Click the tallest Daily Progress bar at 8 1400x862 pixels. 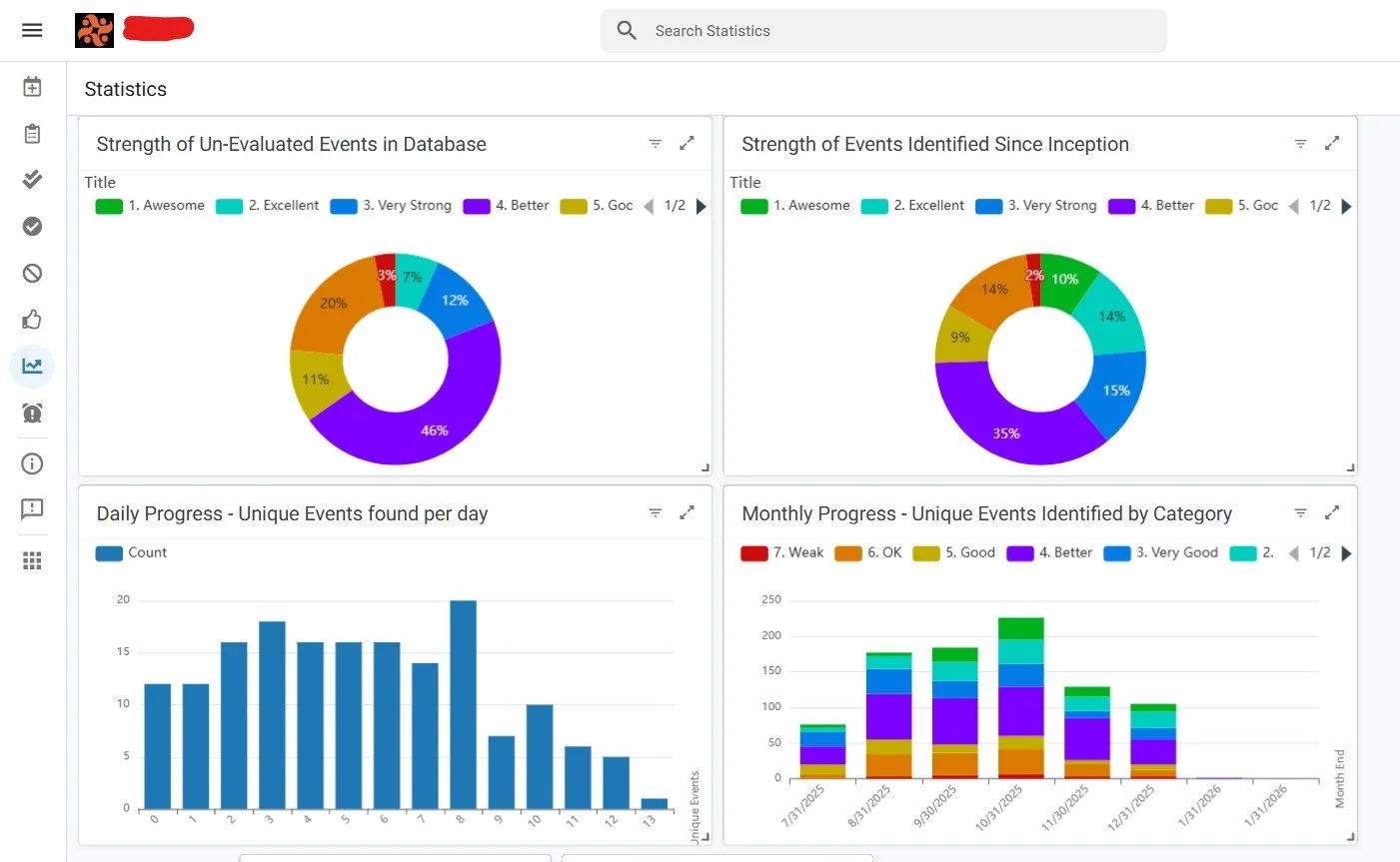[463, 704]
